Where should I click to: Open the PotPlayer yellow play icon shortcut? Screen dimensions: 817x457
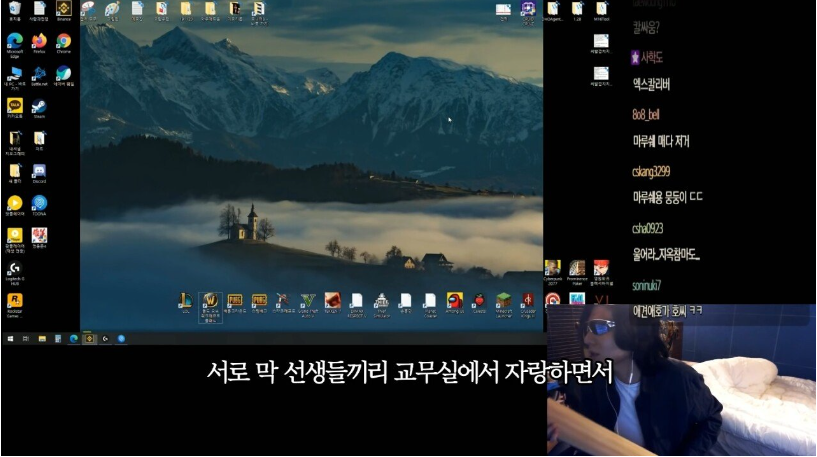[x=15, y=205]
